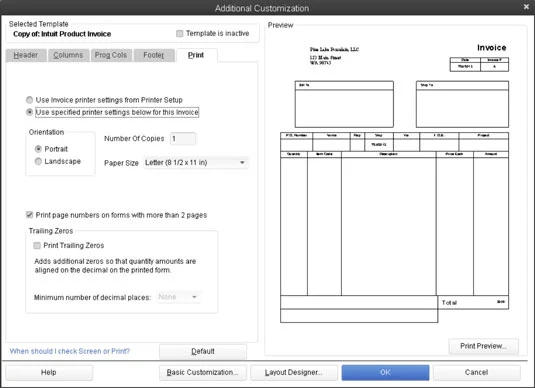This screenshot has height=388, width=535.
Task: Choose Landscape orientation
Action: click(38, 161)
